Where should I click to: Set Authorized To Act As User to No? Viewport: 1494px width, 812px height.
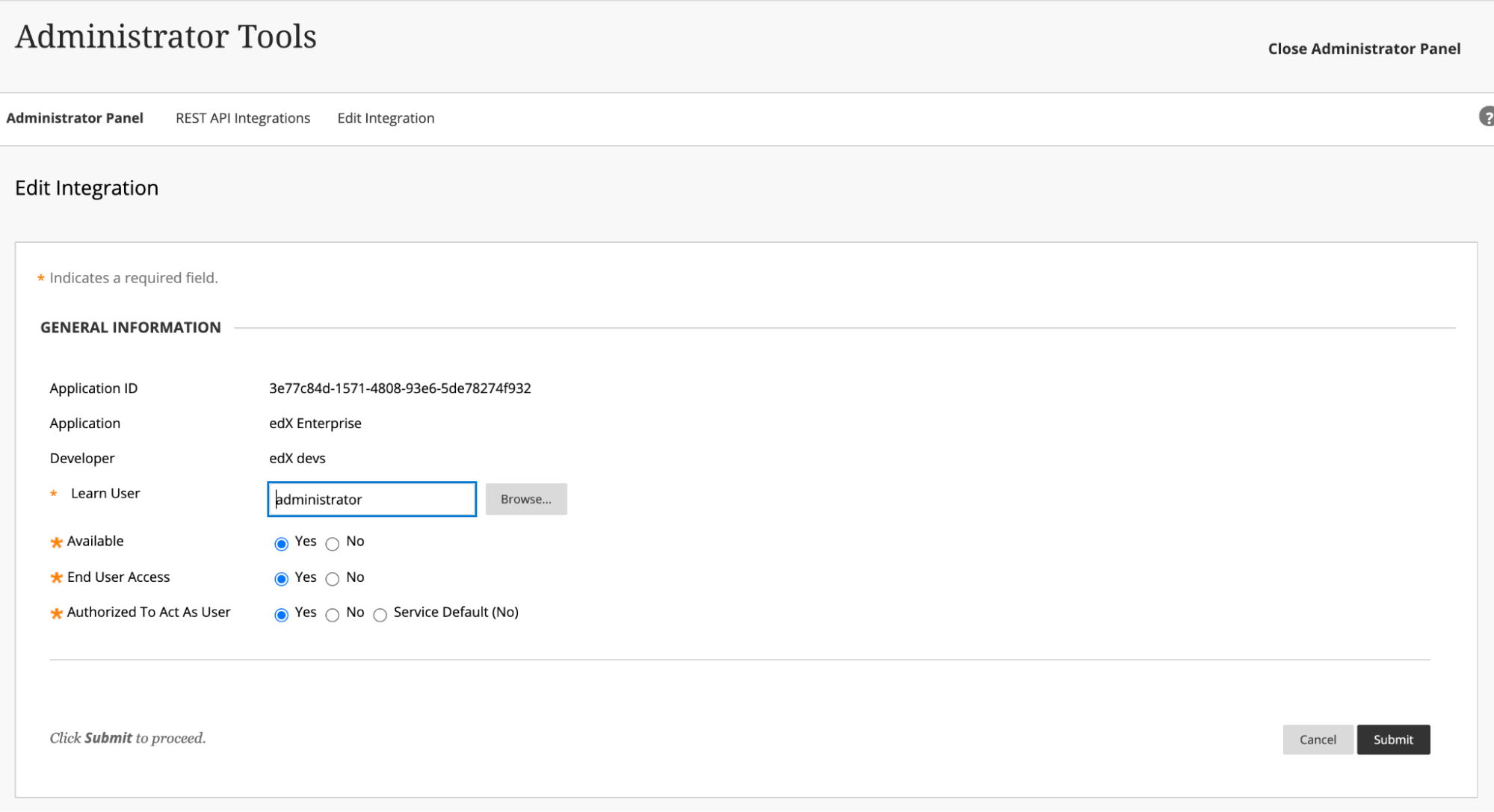(x=332, y=615)
